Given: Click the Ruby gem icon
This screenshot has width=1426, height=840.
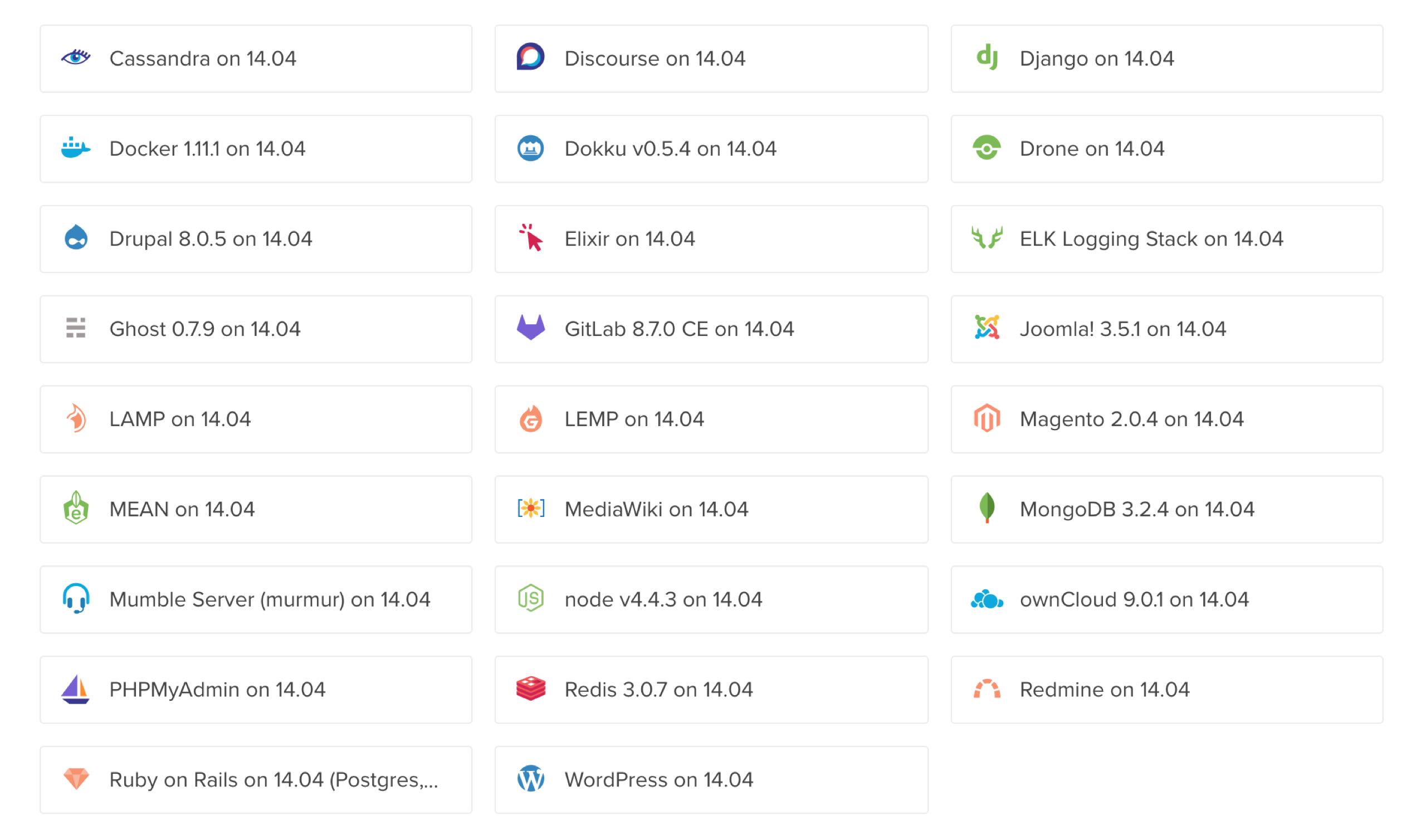Looking at the screenshot, I should point(76,779).
